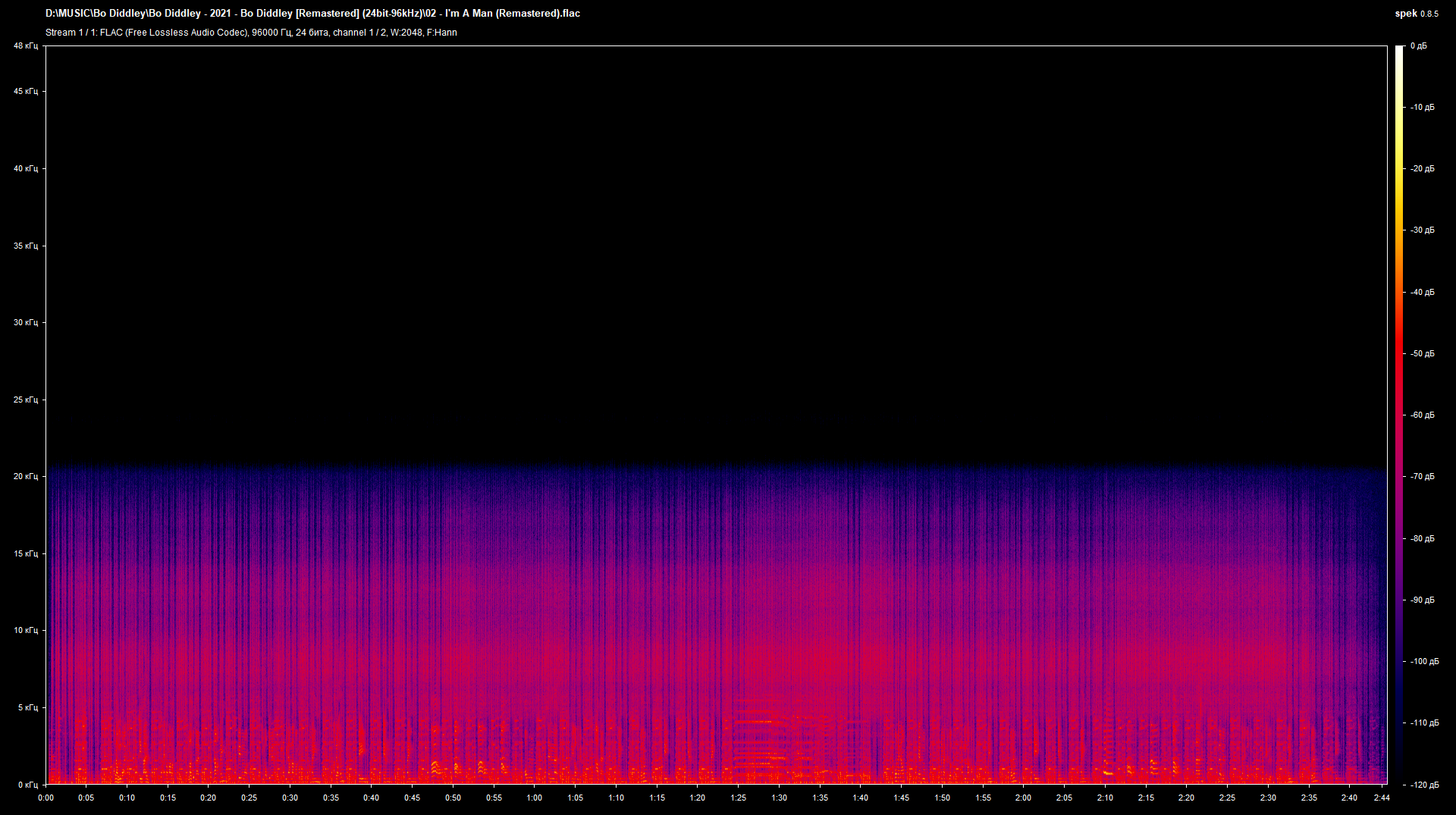Click the white top of the color scale bar

coord(1399,50)
